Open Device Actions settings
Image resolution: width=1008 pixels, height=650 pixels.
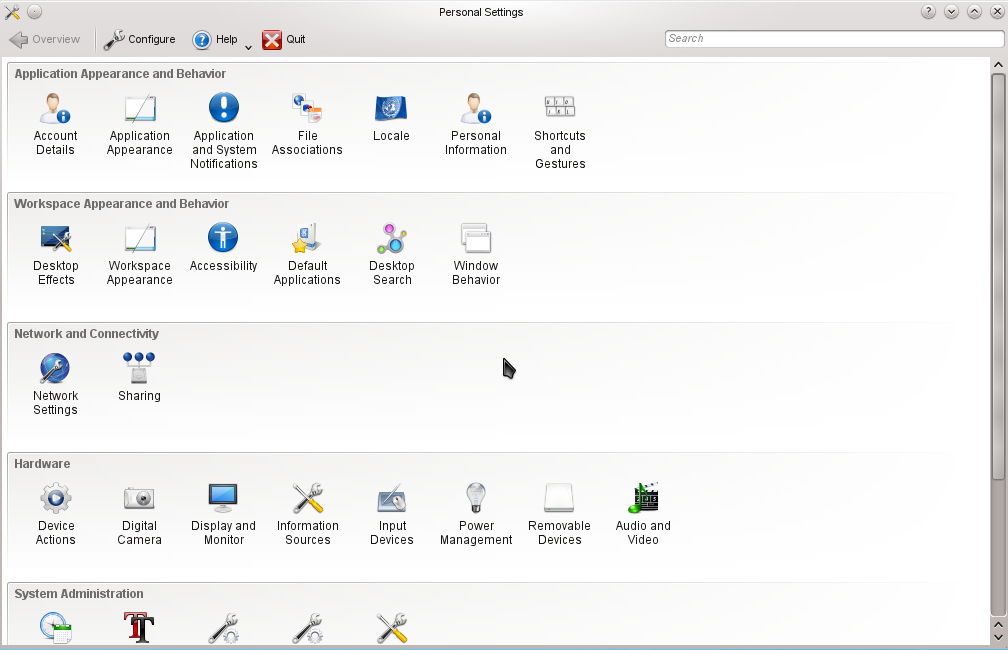point(56,514)
